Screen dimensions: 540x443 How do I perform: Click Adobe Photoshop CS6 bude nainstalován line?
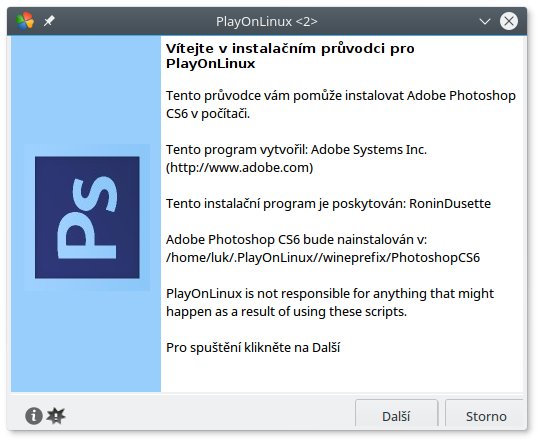click(x=296, y=239)
